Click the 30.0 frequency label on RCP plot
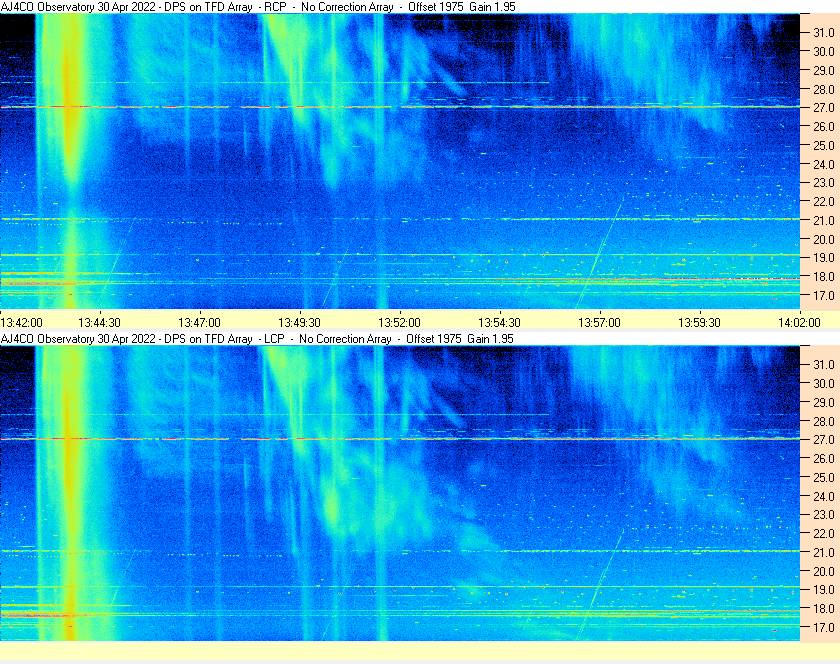 point(824,51)
